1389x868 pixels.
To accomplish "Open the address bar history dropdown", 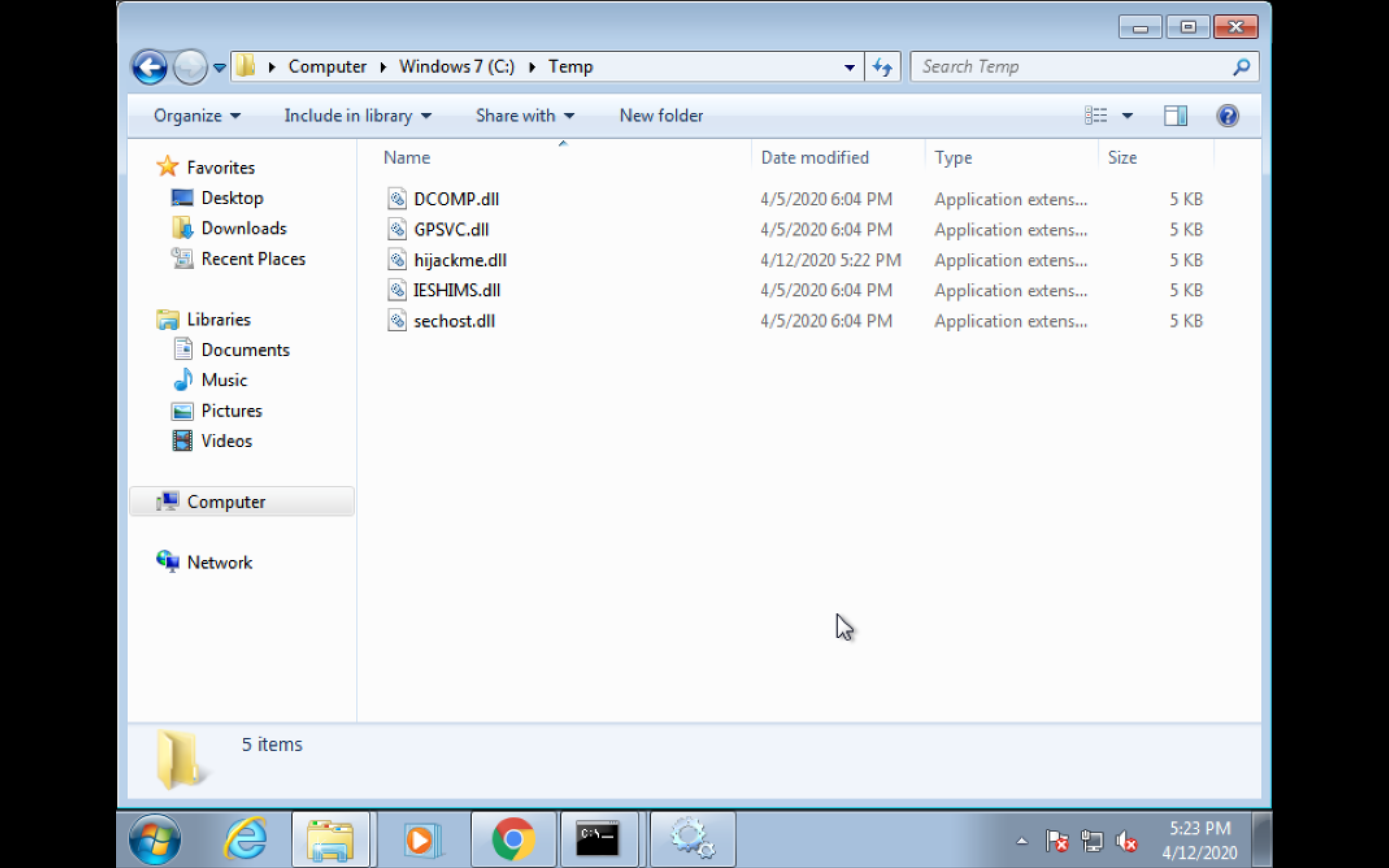I will [850, 67].
